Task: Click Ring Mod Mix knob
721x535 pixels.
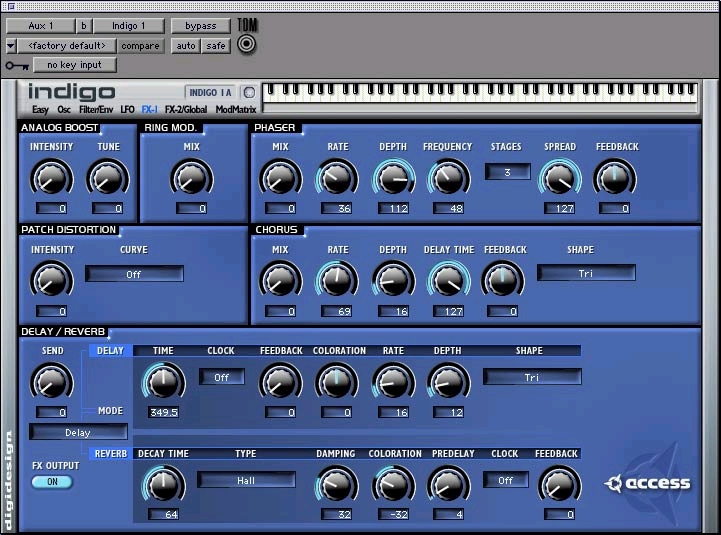Action: pyautogui.click(x=192, y=178)
